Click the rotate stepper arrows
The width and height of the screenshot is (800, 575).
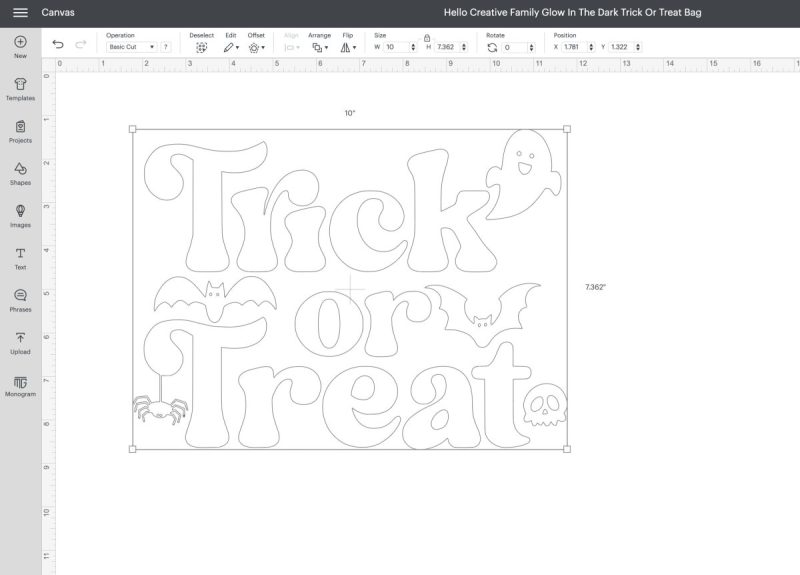tap(532, 47)
